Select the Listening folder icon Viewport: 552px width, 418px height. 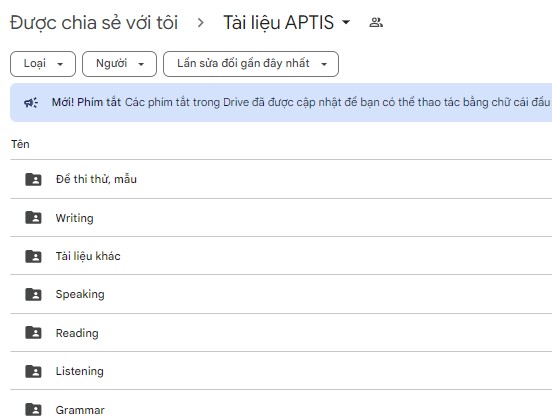[33, 371]
